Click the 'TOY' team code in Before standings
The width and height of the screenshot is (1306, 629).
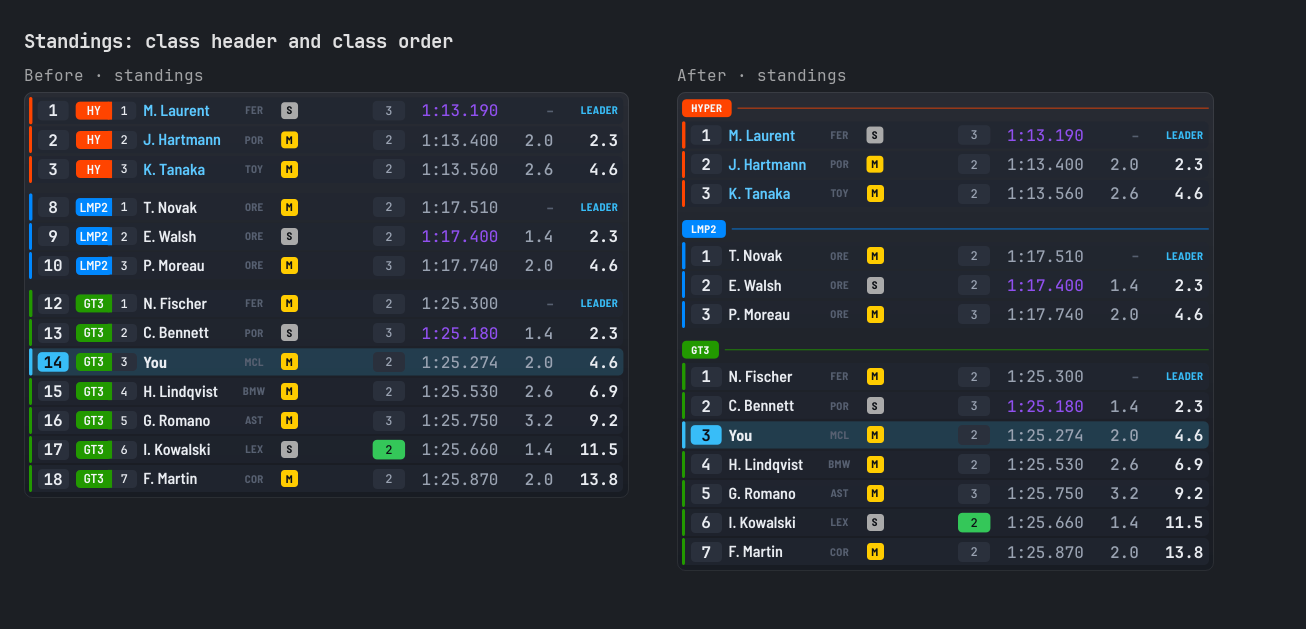coord(254,170)
